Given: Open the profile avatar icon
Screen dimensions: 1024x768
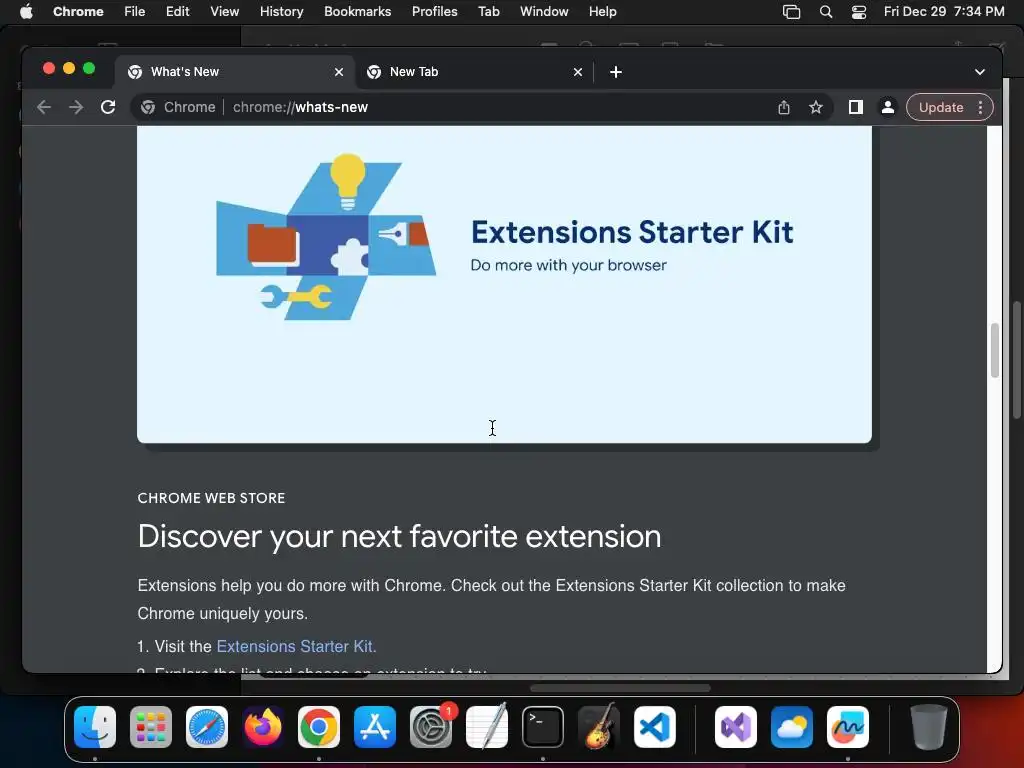Looking at the screenshot, I should [x=888, y=107].
